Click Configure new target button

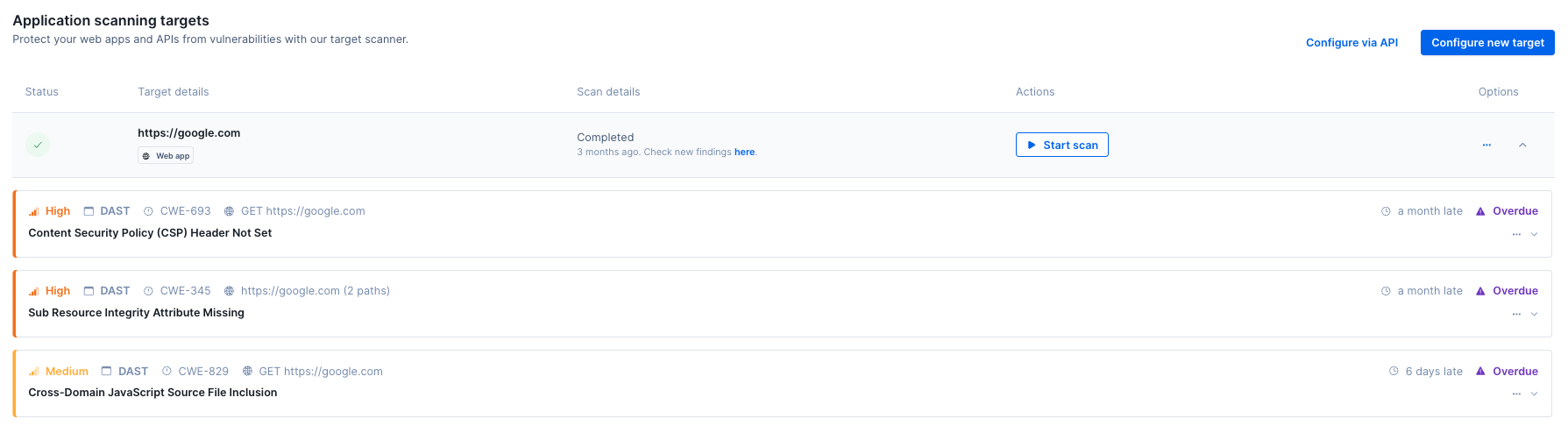pos(1486,43)
